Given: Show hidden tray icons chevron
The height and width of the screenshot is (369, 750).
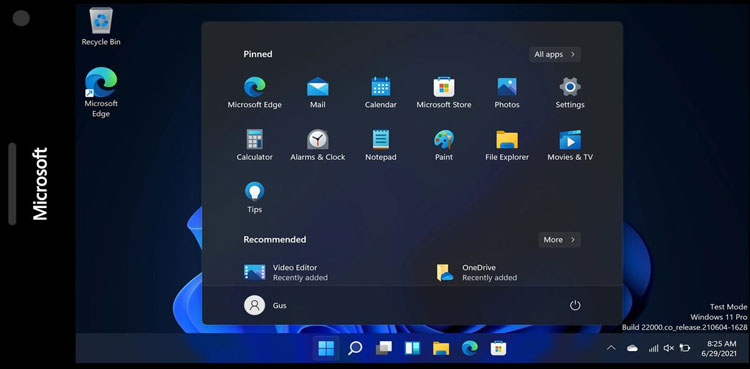Looking at the screenshot, I should pyautogui.click(x=611, y=348).
